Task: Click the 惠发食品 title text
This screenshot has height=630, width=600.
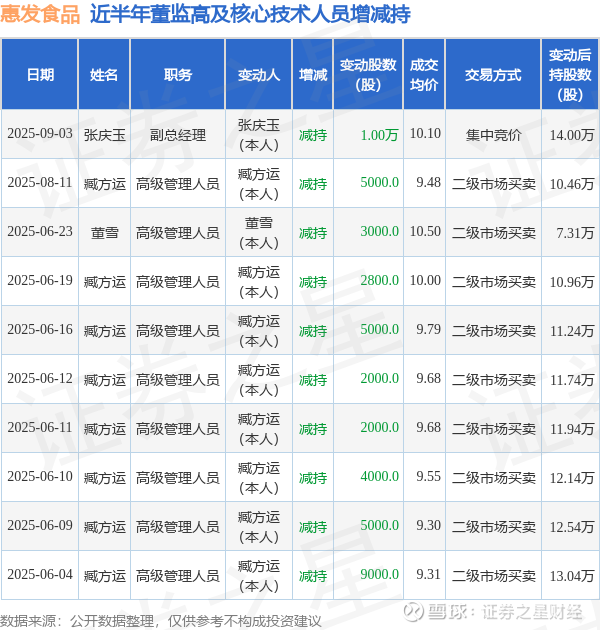Action: 40,13
